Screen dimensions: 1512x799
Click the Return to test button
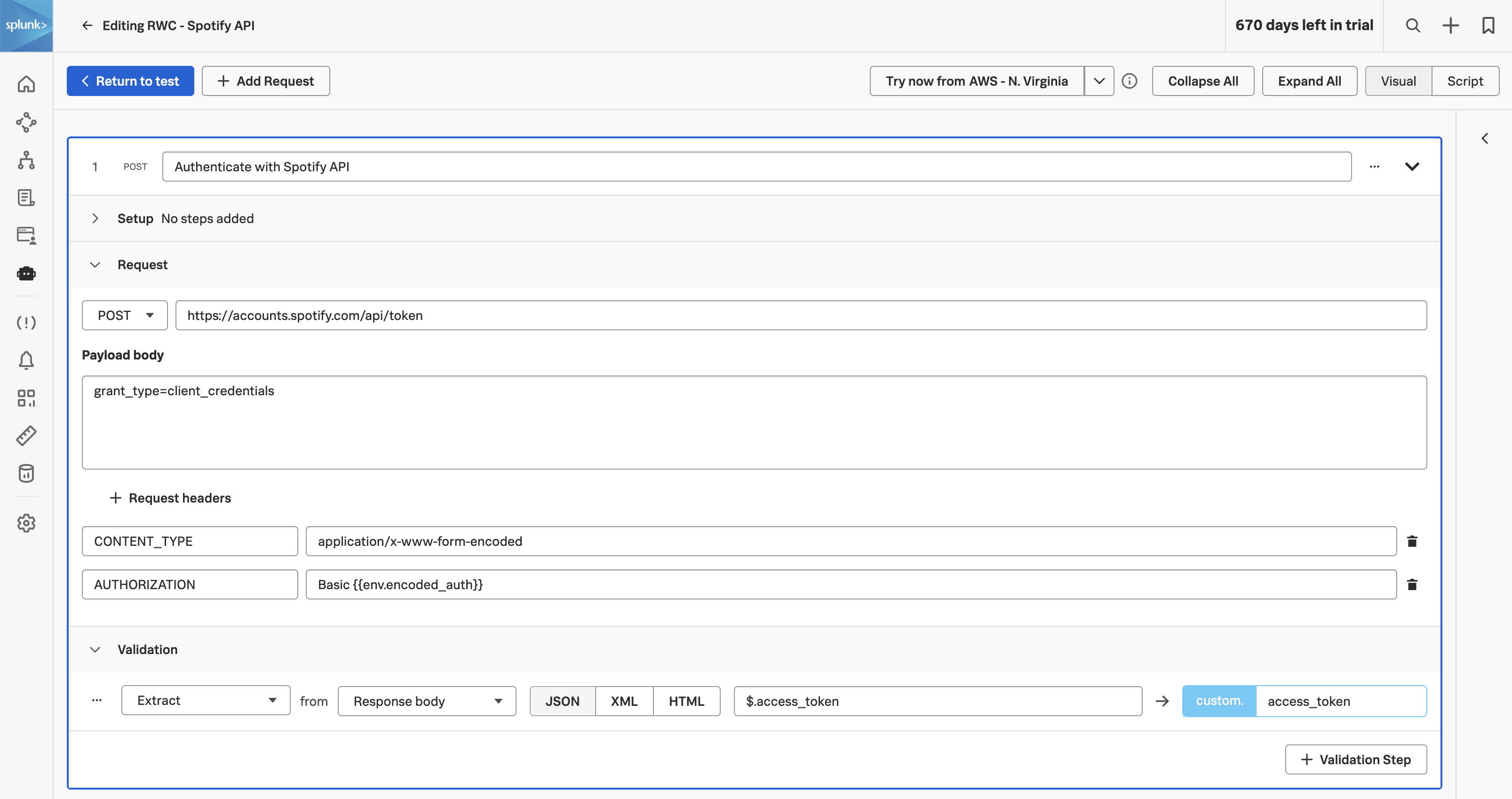click(130, 80)
